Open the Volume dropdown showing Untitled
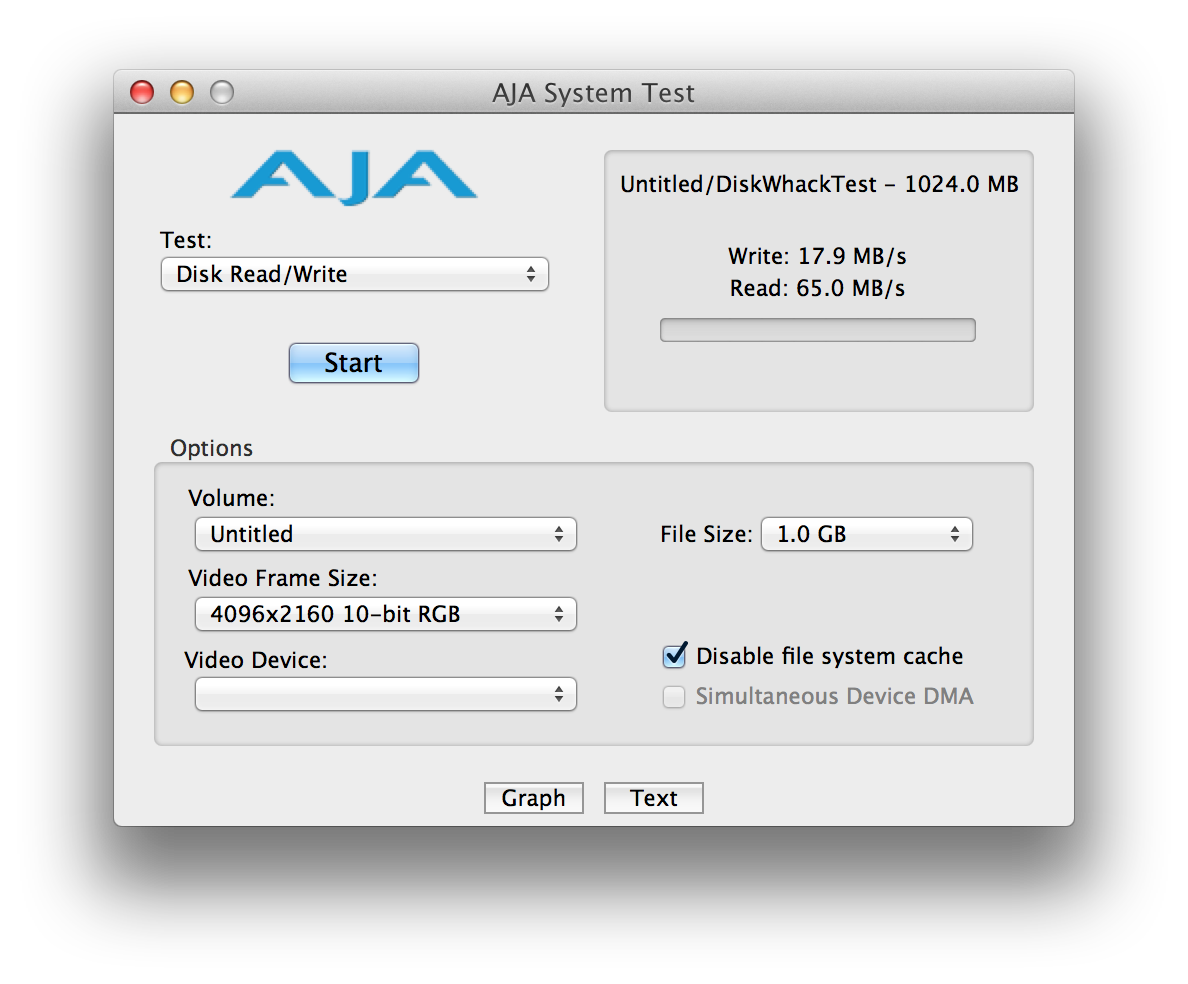 (385, 534)
